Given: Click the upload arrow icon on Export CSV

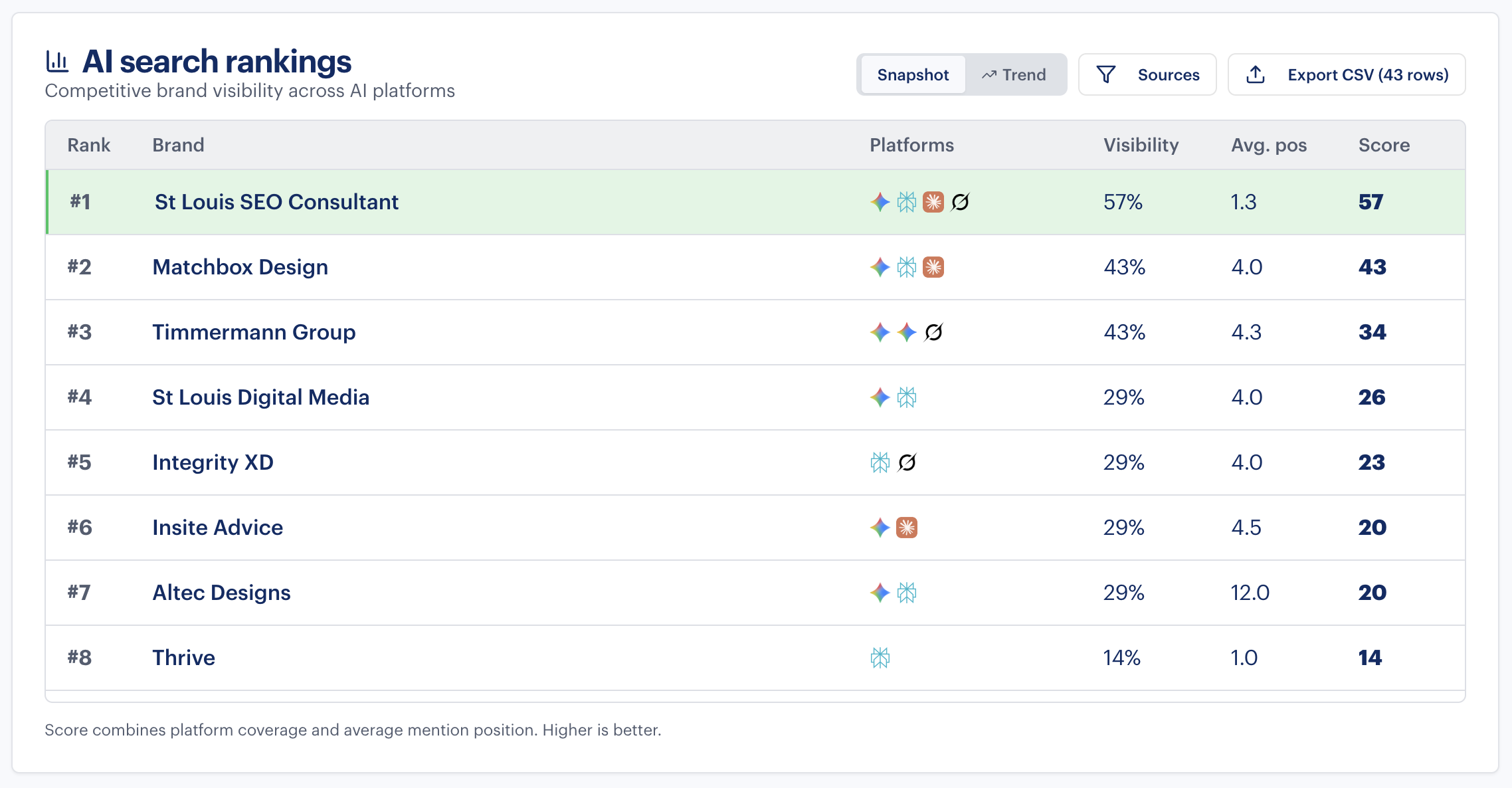Looking at the screenshot, I should (x=1256, y=74).
